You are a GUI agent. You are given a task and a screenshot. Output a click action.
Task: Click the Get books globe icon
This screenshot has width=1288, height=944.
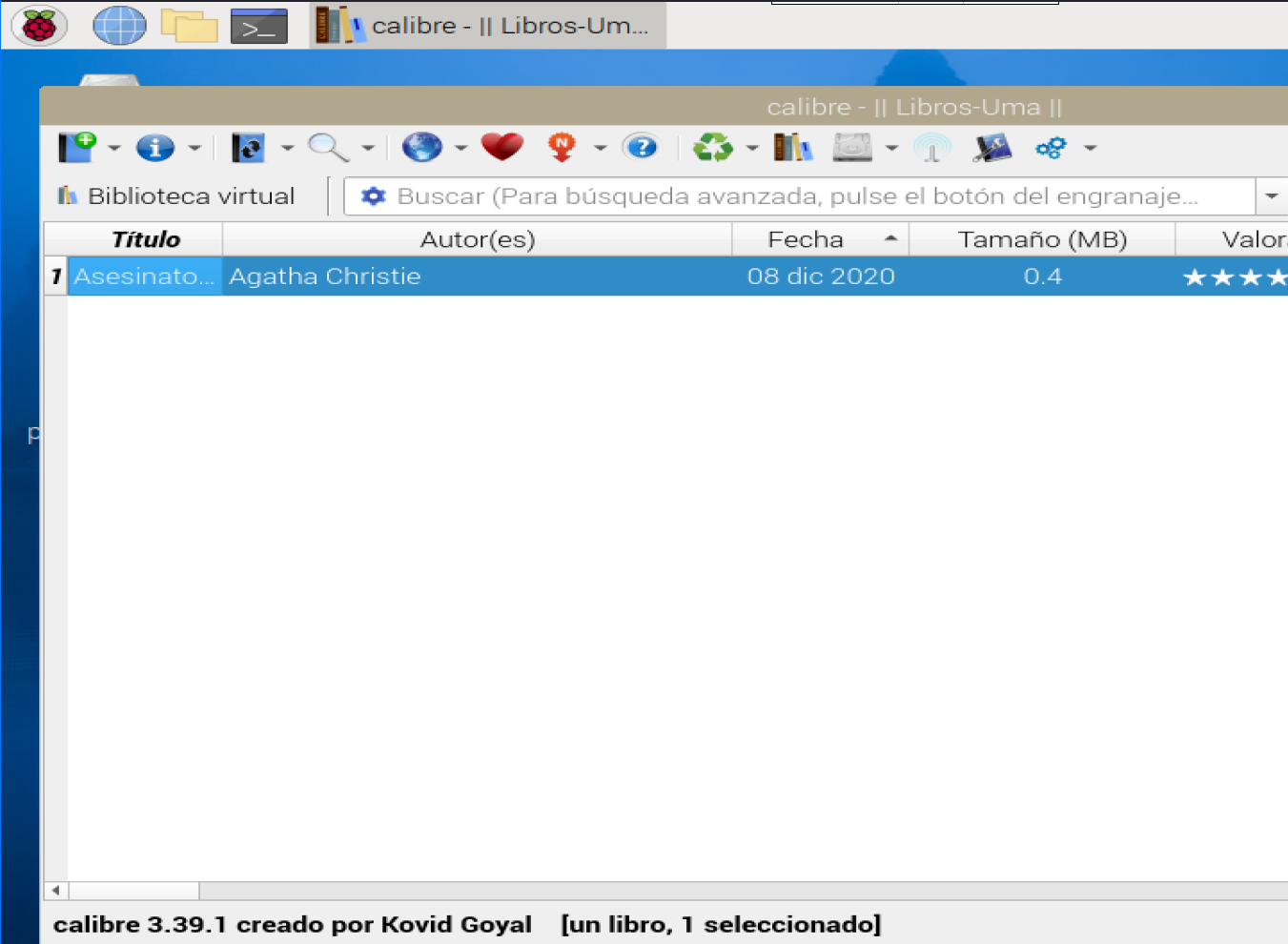pos(422,148)
